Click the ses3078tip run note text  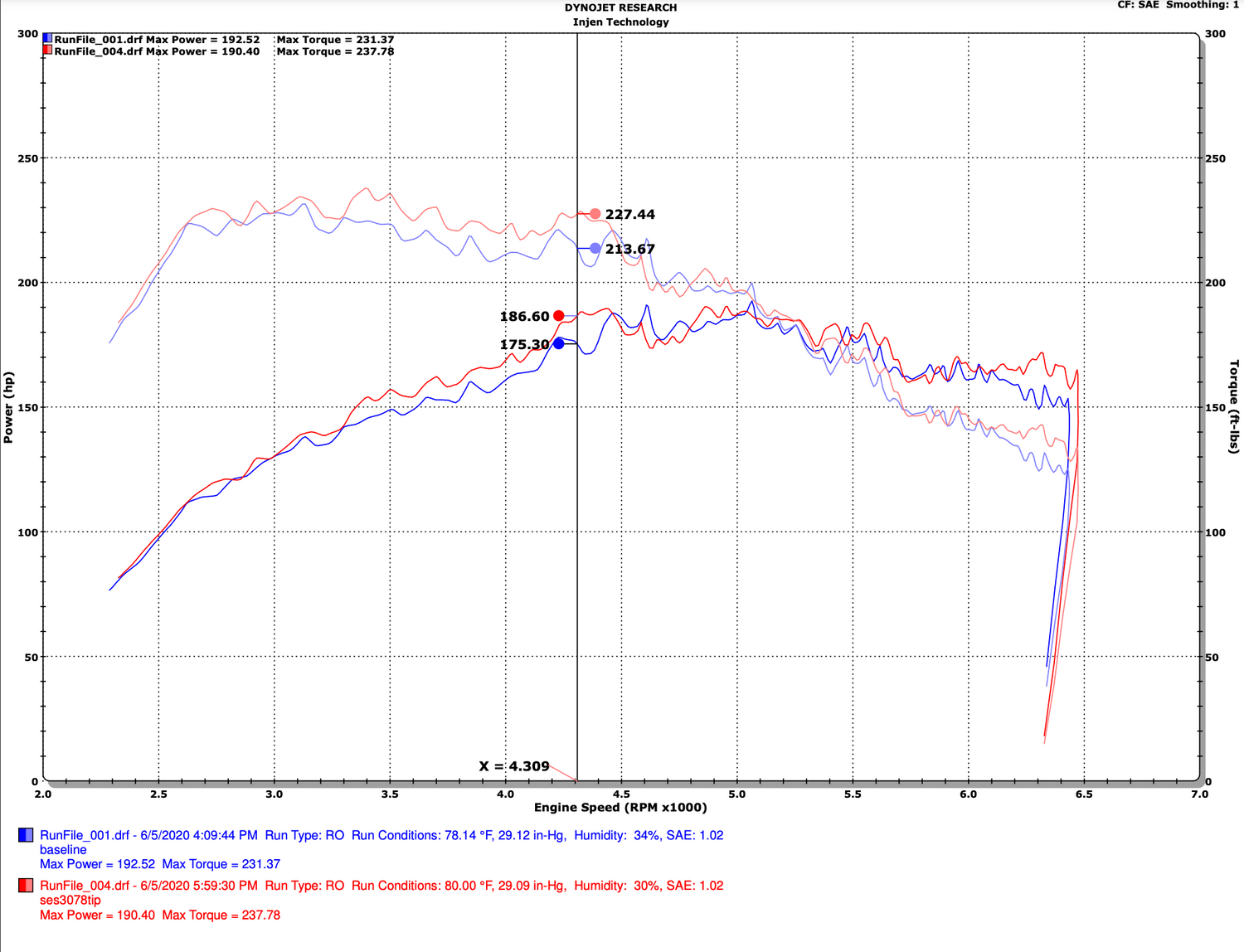[x=70, y=901]
